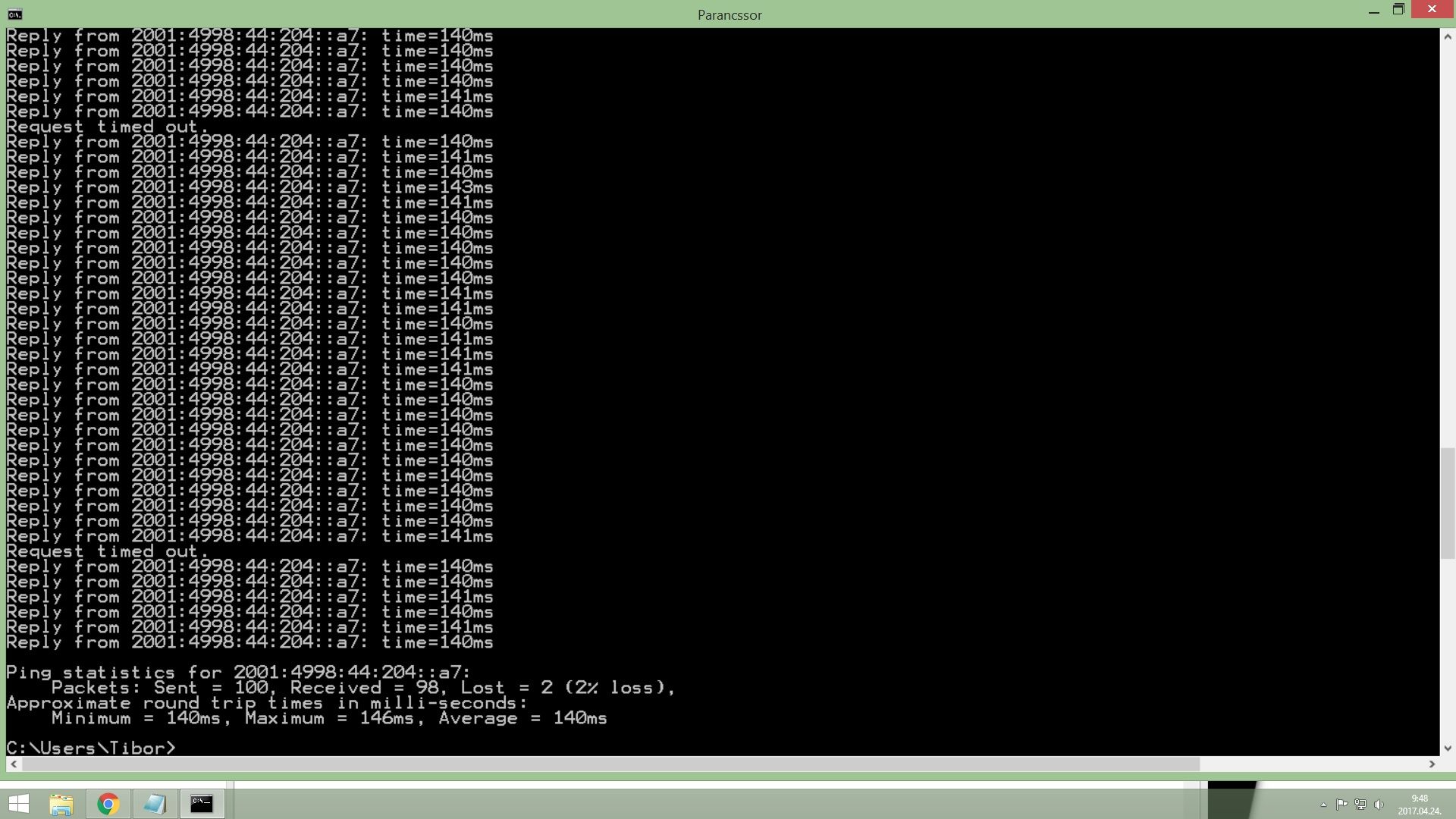Click the Command Prompt taskbar icon
Viewport: 1456px width, 819px height.
202,804
